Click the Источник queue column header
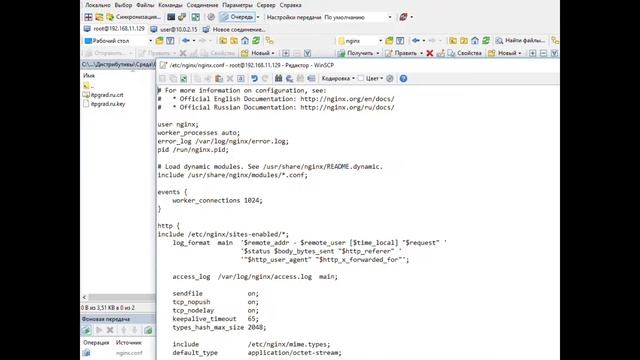640x360 pixels. click(x=129, y=342)
